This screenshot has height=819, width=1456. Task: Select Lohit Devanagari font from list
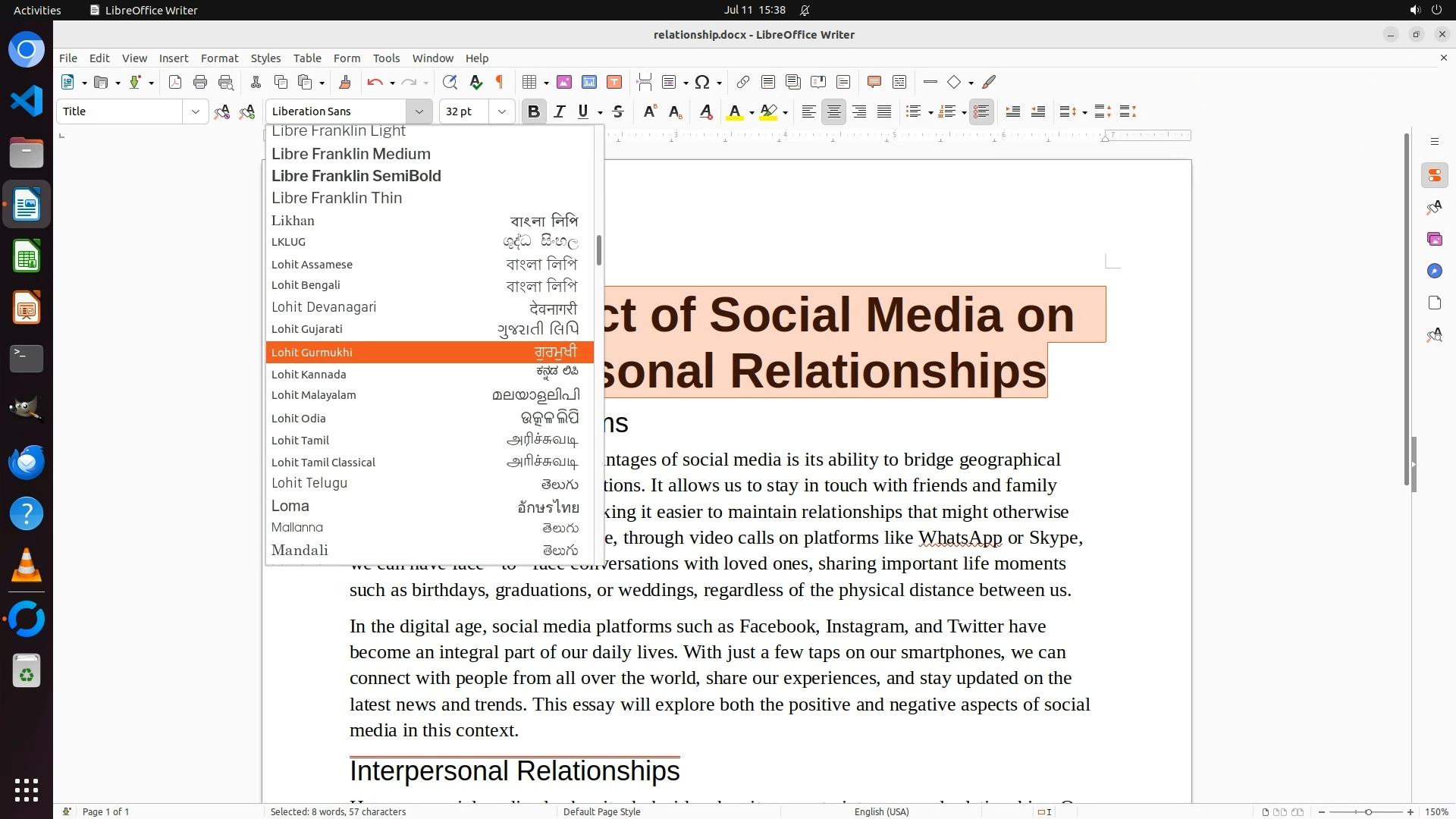click(324, 307)
